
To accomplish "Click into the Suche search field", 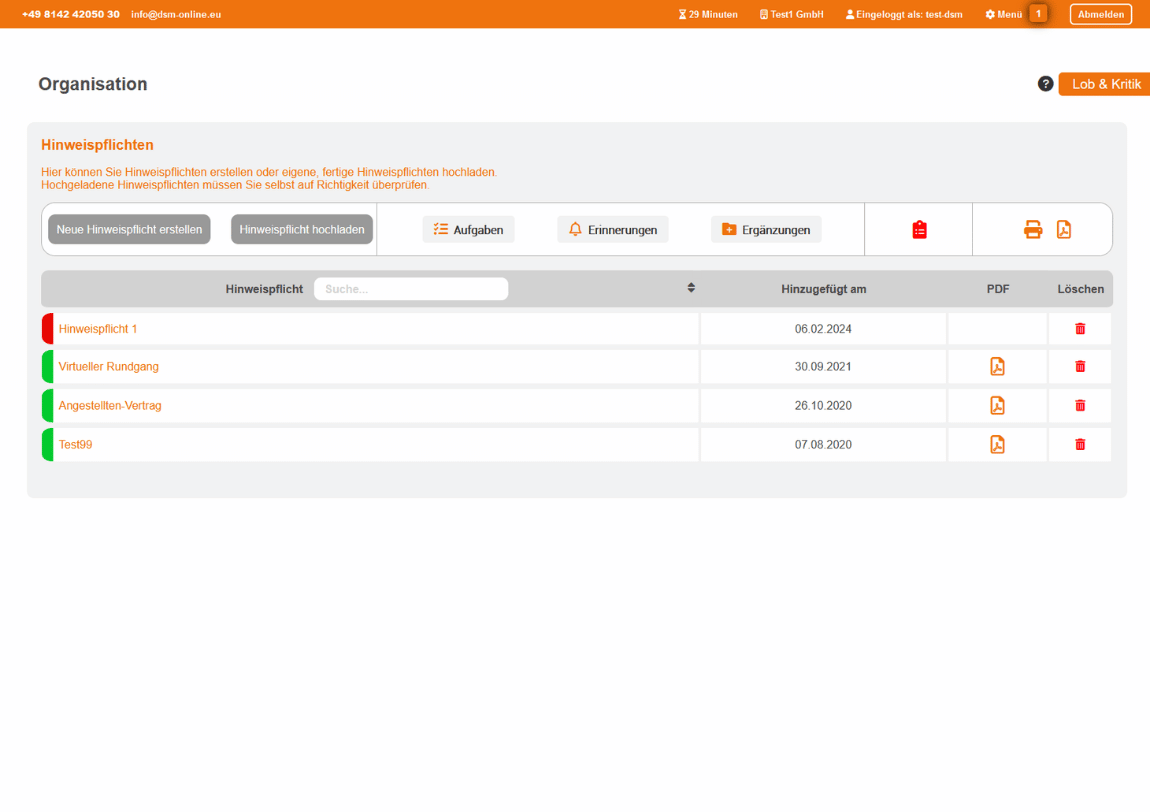I will tap(410, 289).
